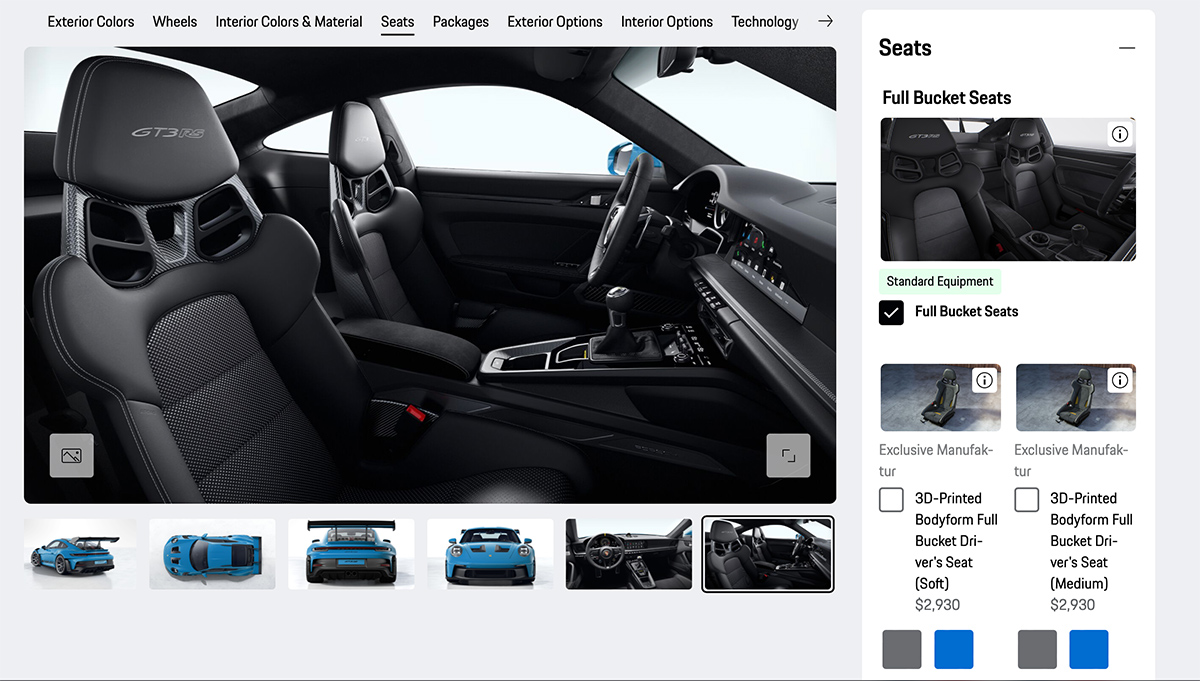The width and height of the screenshot is (1200, 681).
Task: View the dashboard interior thumbnail
Action: click(x=629, y=554)
